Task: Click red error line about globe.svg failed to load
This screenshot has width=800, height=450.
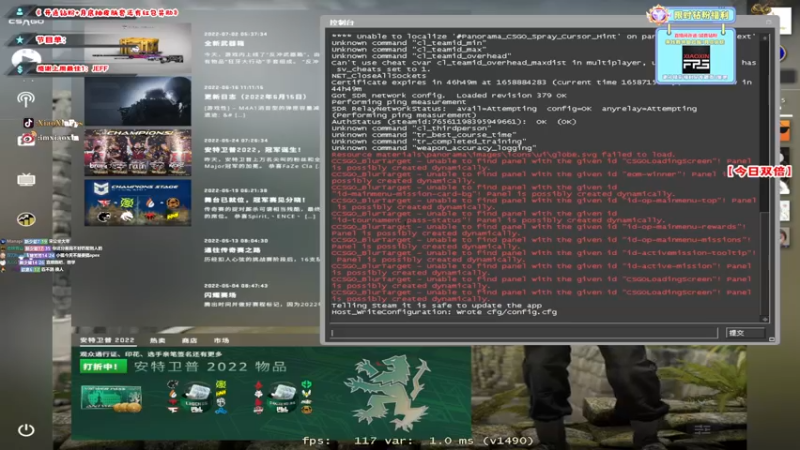Action: click(503, 154)
